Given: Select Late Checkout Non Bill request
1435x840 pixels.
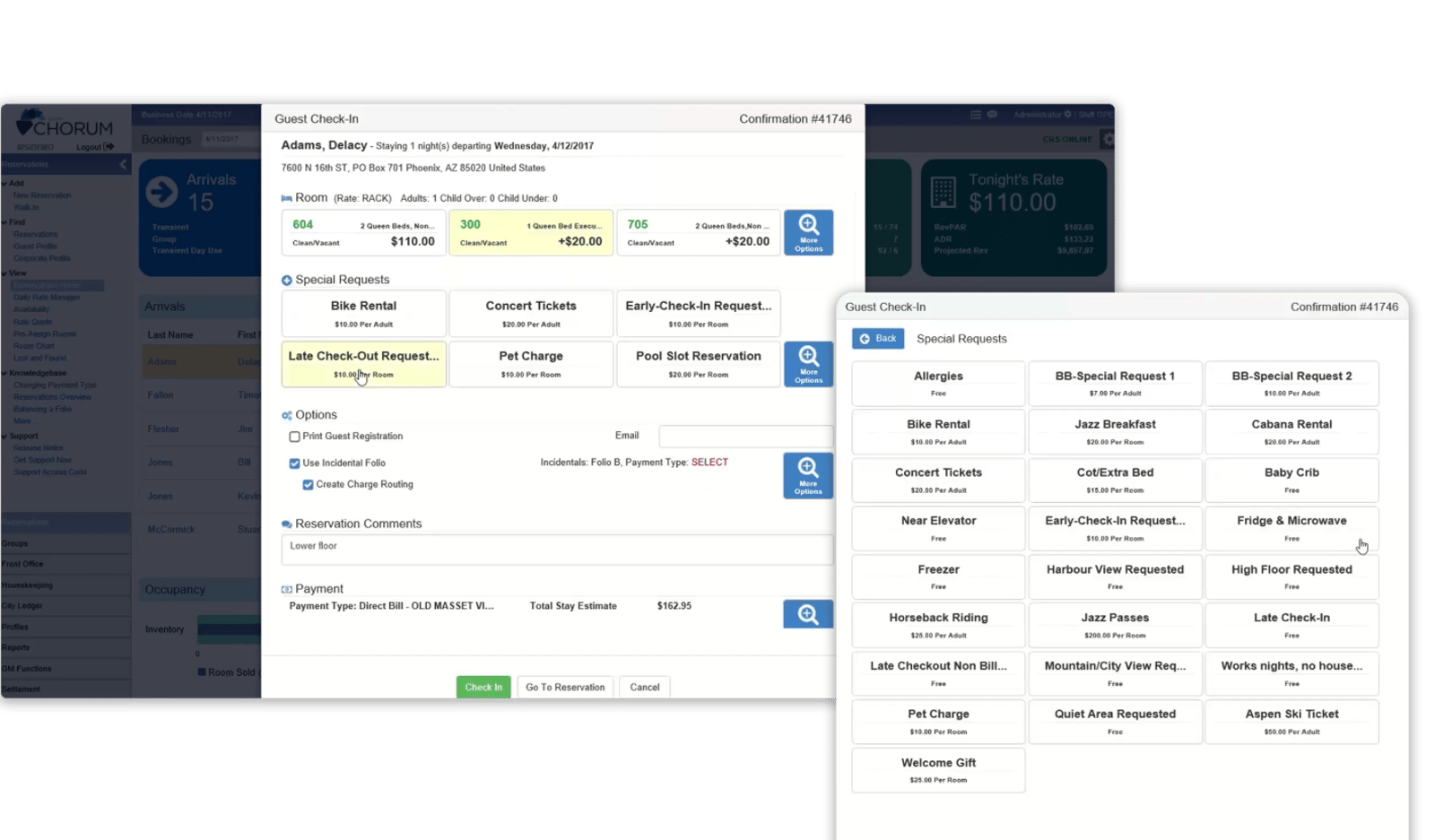Looking at the screenshot, I should coord(938,674).
